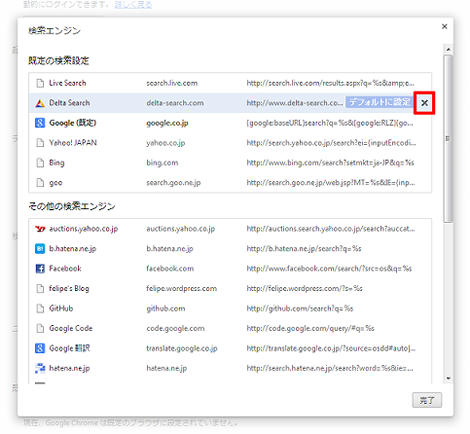
Task: Click the google.co.jp keyword
Action: pos(167,123)
